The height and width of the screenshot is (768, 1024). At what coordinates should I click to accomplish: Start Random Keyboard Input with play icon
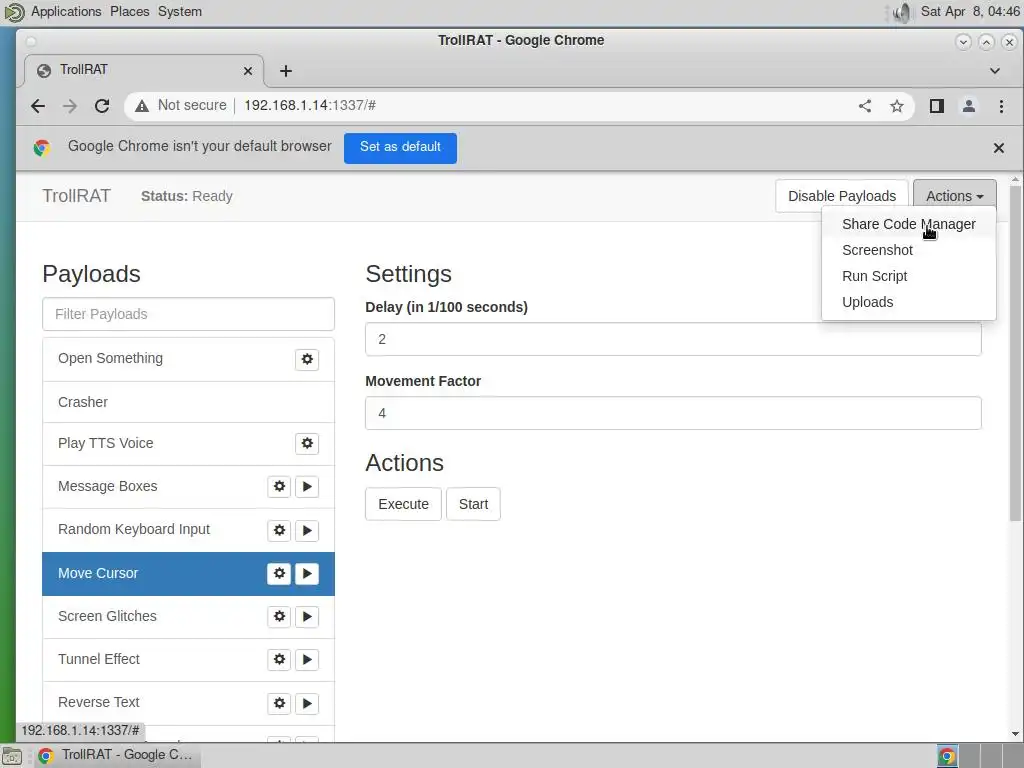[307, 530]
